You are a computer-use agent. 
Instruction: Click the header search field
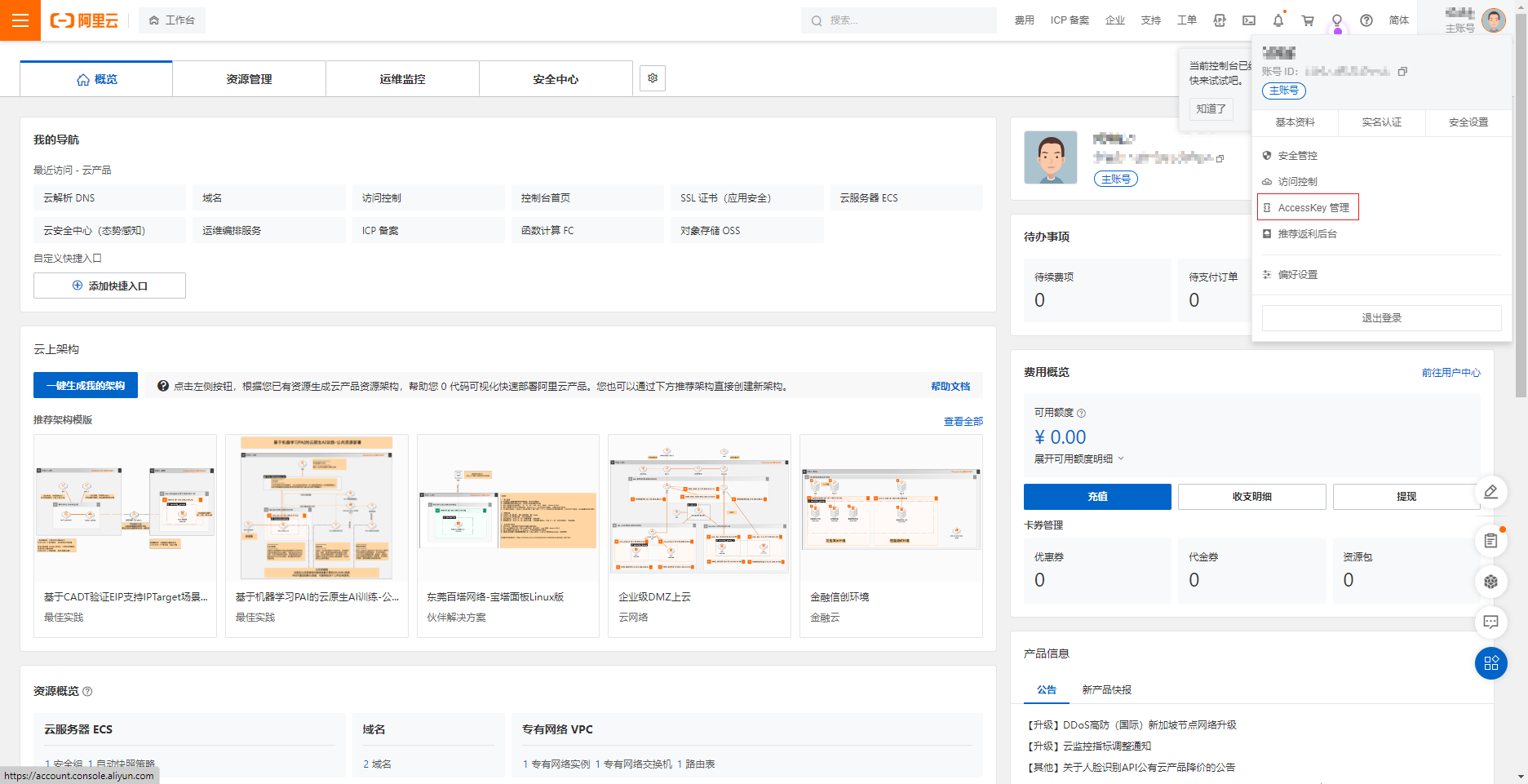point(898,20)
